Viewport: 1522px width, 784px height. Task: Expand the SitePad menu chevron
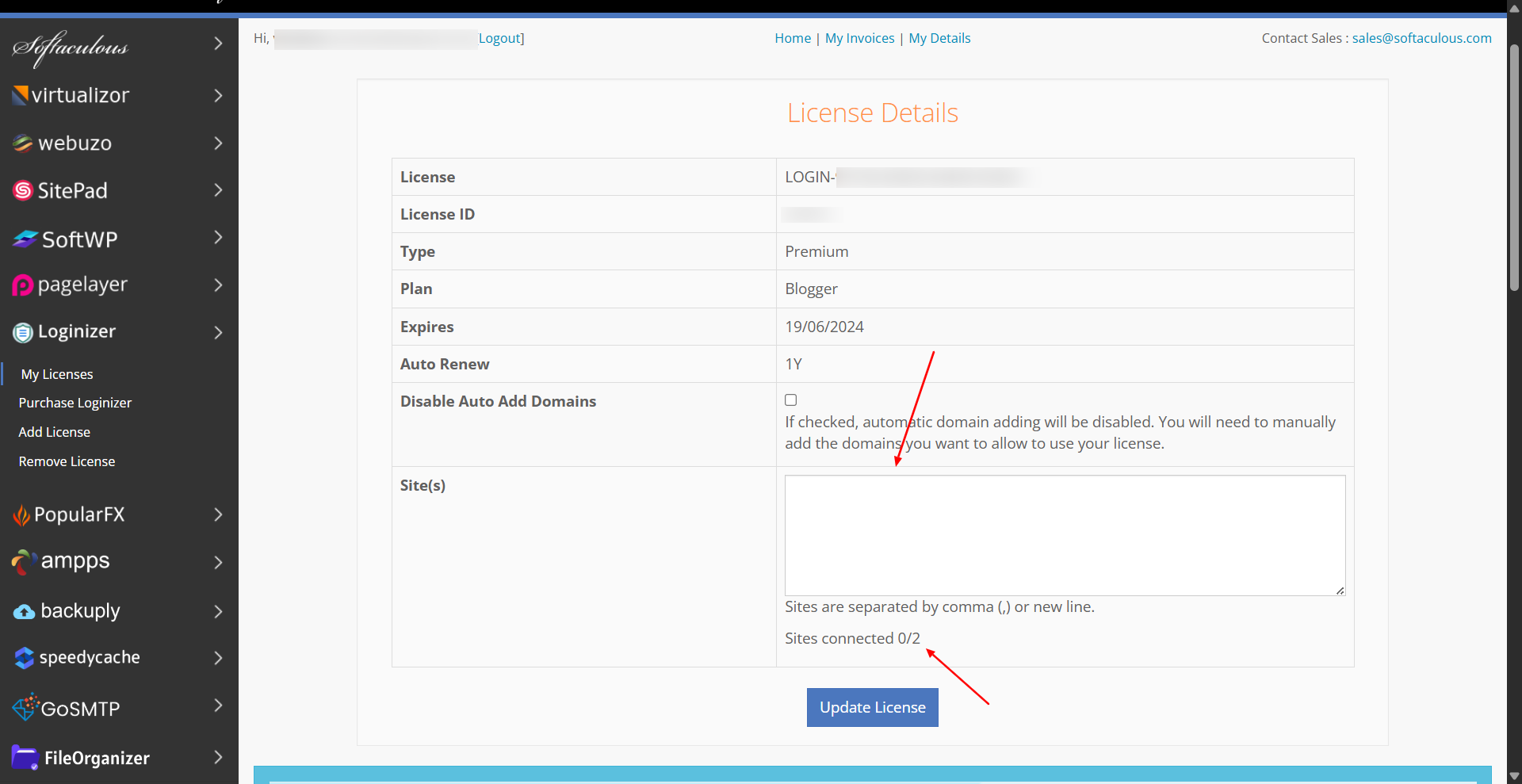point(219,190)
